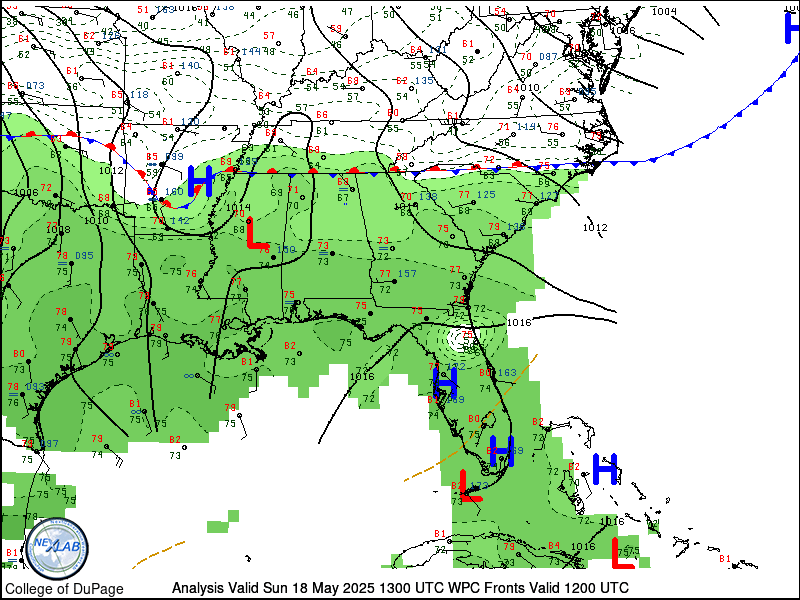Image resolution: width=800 pixels, height=600 pixels.
Task: Select the blue pressure value 125
Action: coord(486,194)
